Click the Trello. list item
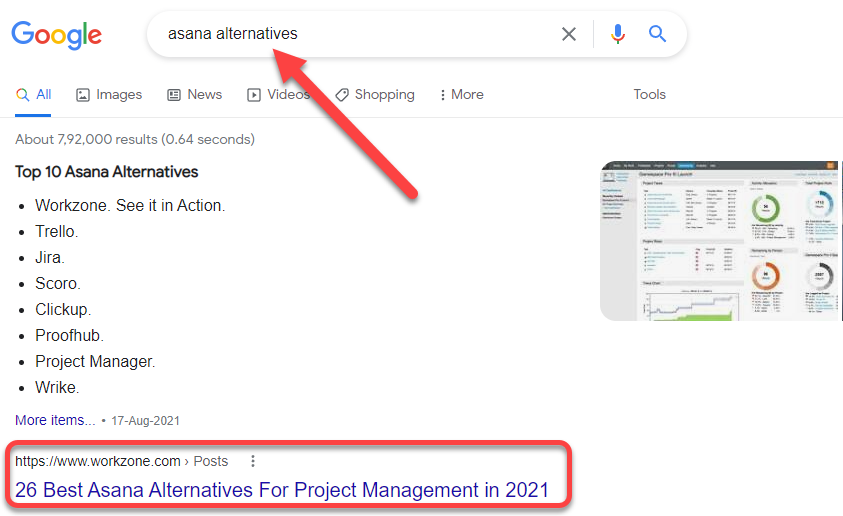This screenshot has width=843, height=516. 56,232
